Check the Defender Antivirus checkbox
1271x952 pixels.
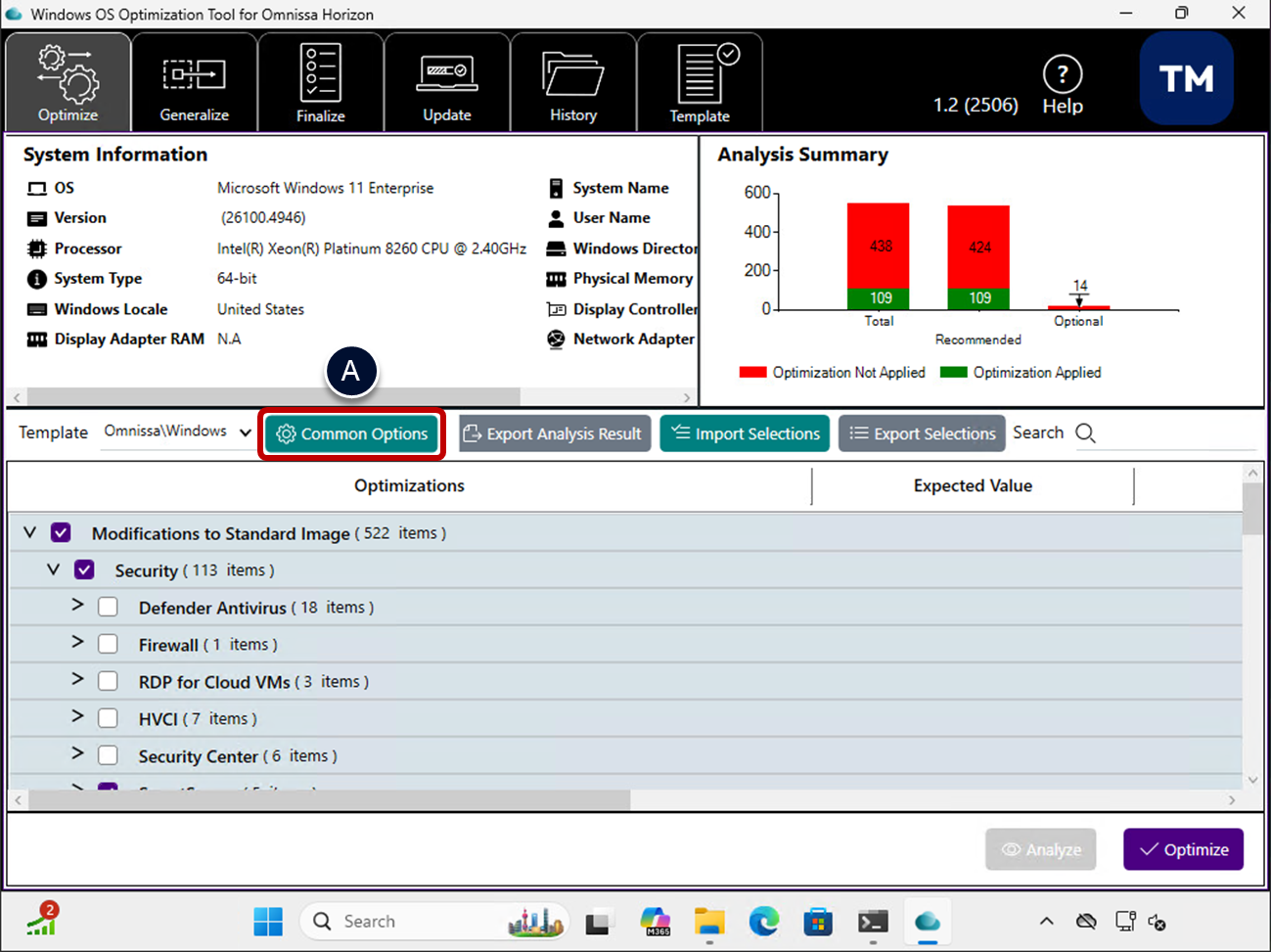tap(109, 608)
